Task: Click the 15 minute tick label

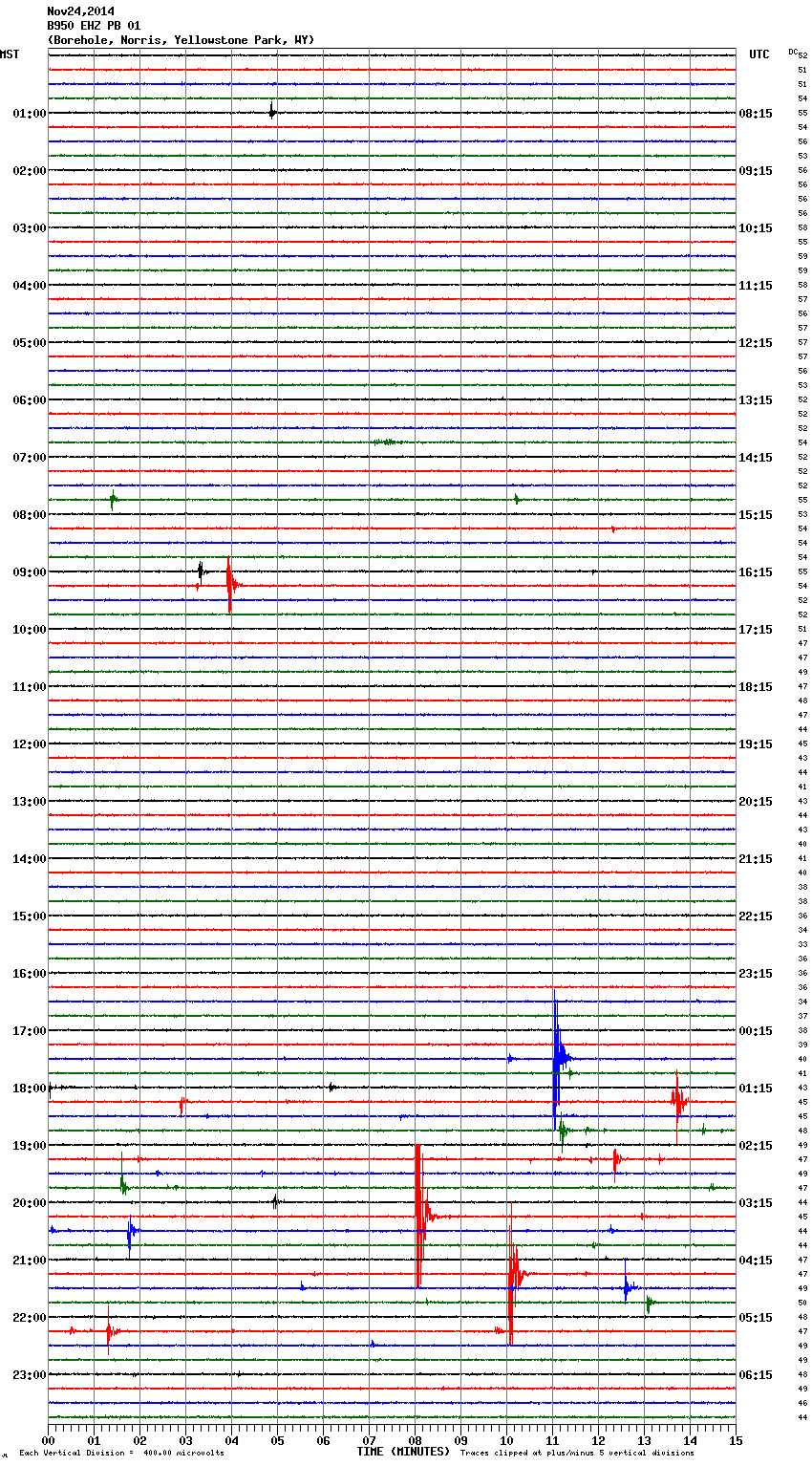Action: pyautogui.click(x=735, y=1440)
